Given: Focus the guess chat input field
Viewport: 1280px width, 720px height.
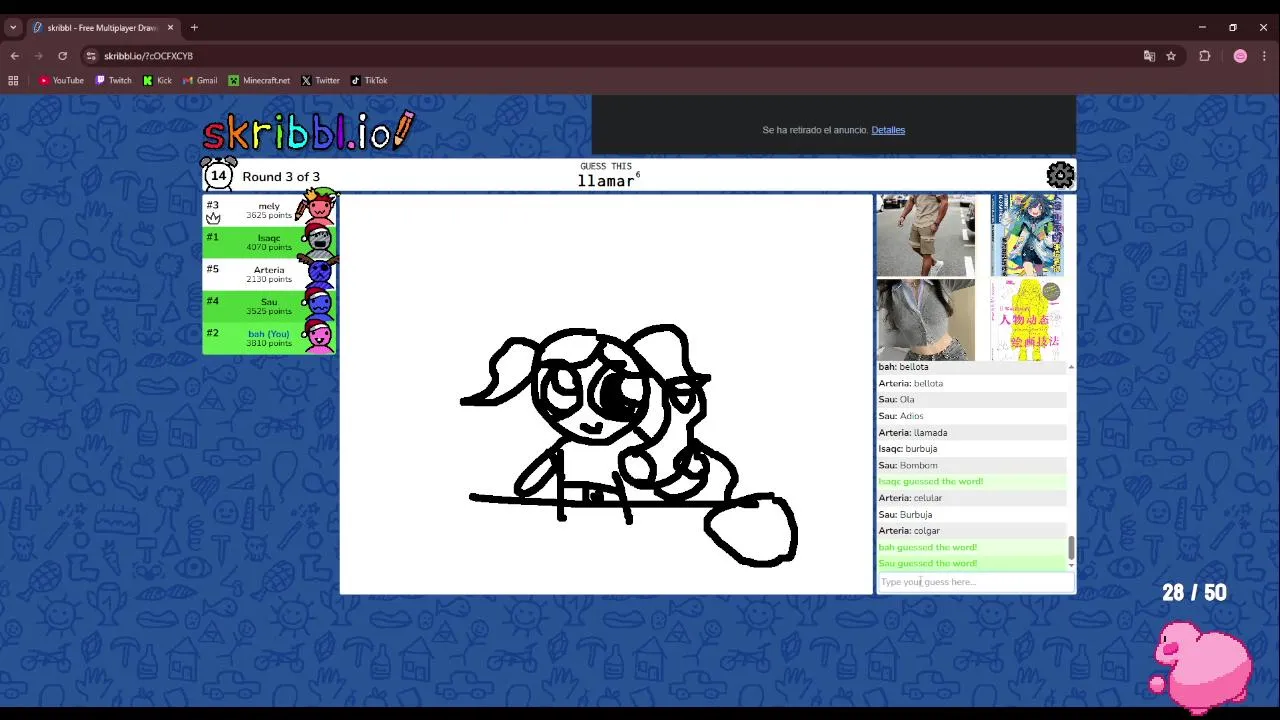Looking at the screenshot, I should 976,582.
